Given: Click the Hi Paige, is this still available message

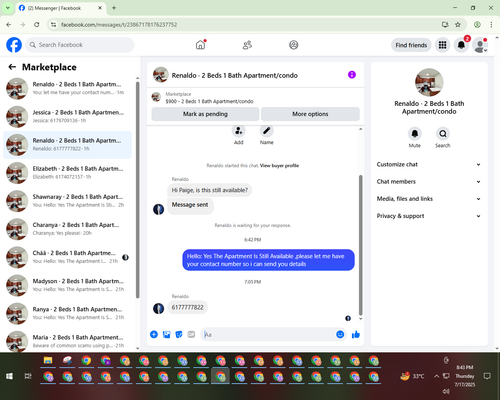Looking at the screenshot, I should point(210,190).
